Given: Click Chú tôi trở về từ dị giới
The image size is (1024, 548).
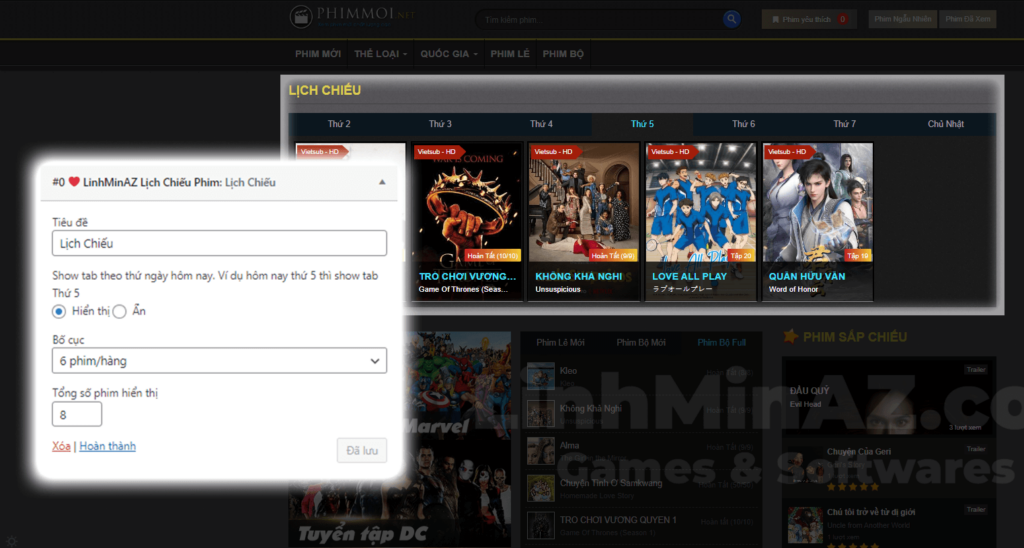Looking at the screenshot, I should coord(871,512).
